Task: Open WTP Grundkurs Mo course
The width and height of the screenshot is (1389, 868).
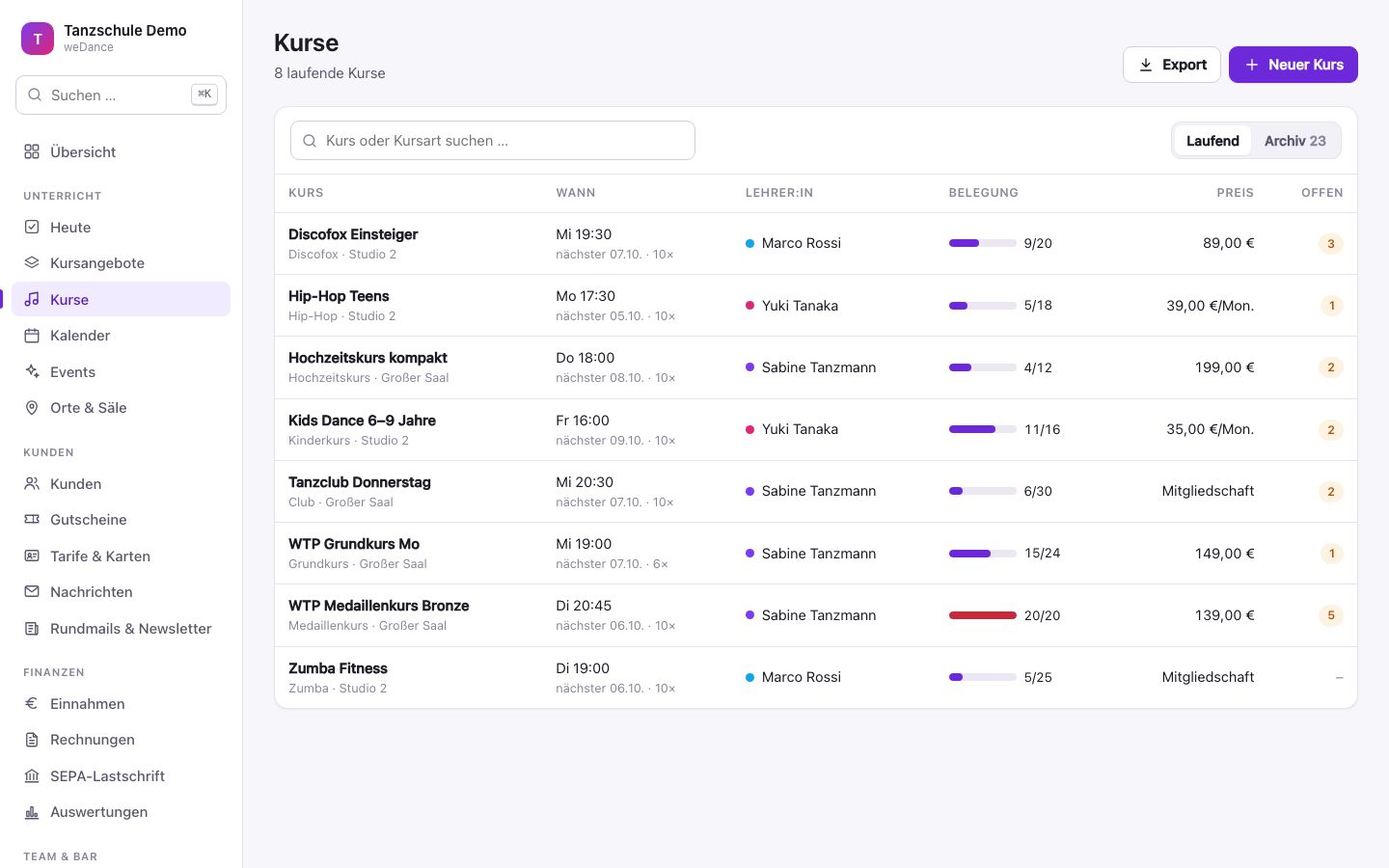Action: pyautogui.click(x=354, y=544)
